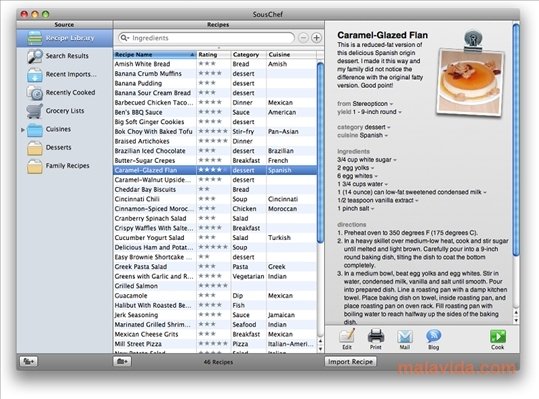Screen dimensions: 539x399
Task: Select the 'Greek Pasta Salad' recipe
Action: [x=141, y=267]
